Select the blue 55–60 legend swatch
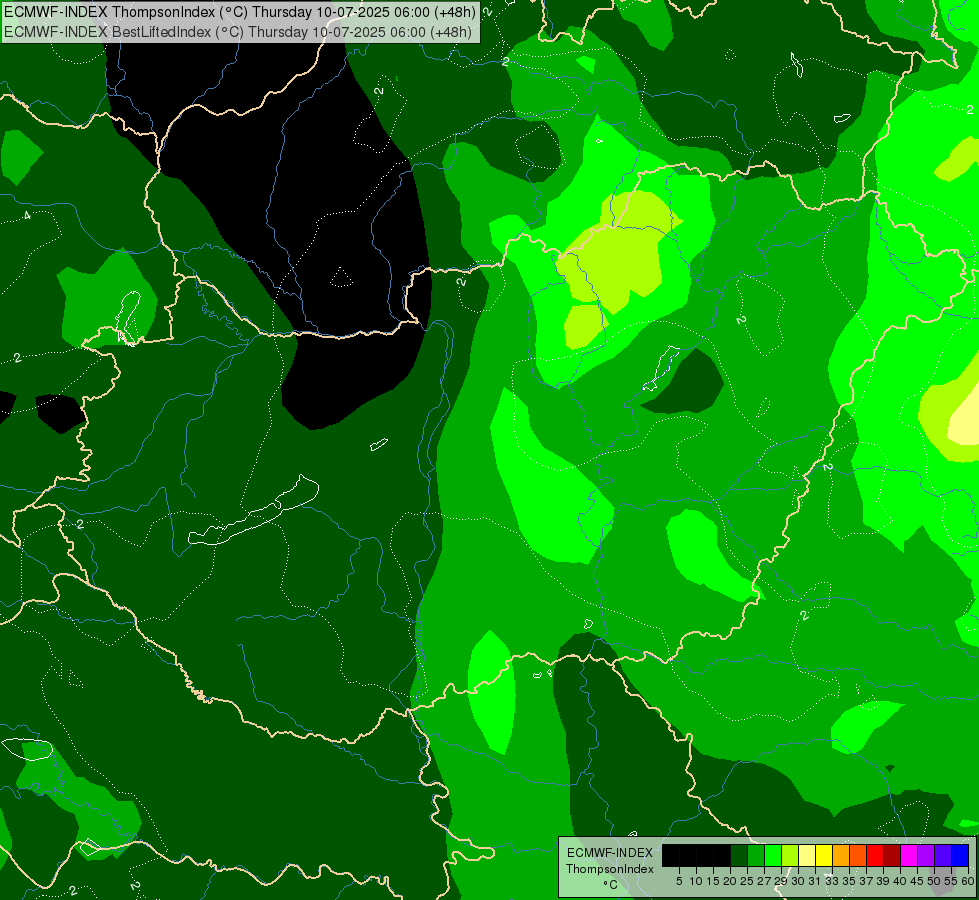The height and width of the screenshot is (900, 979). click(960, 855)
